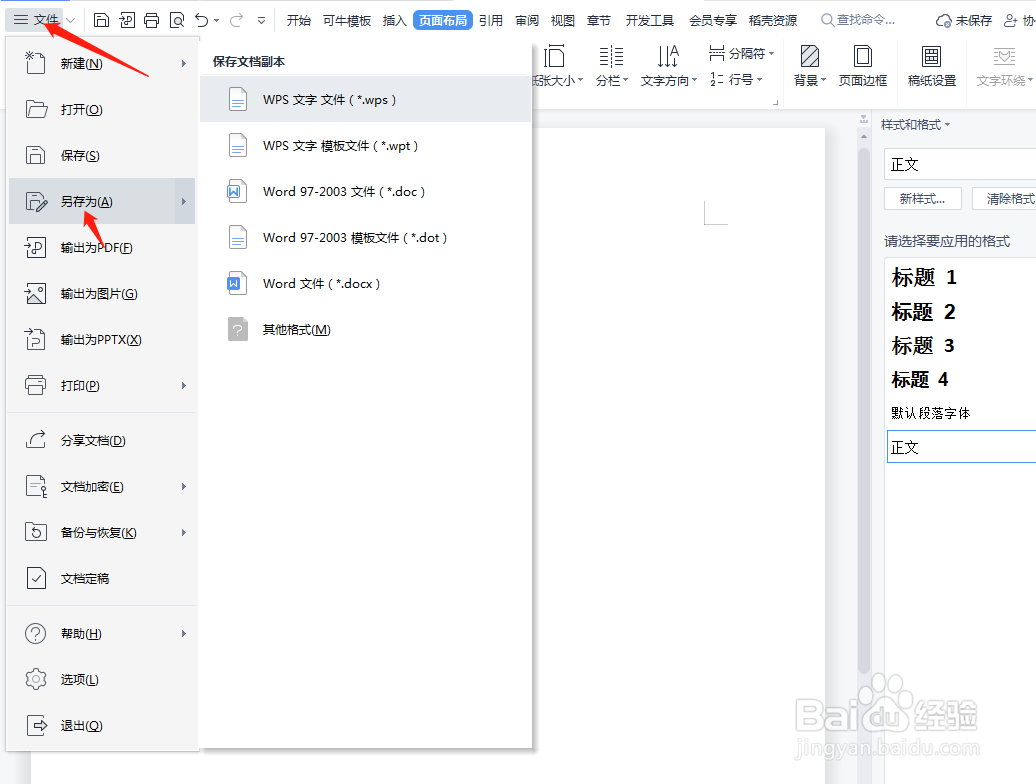
Task: Save as Word 97-2003 文件 (*.doc)
Action: 365,192
